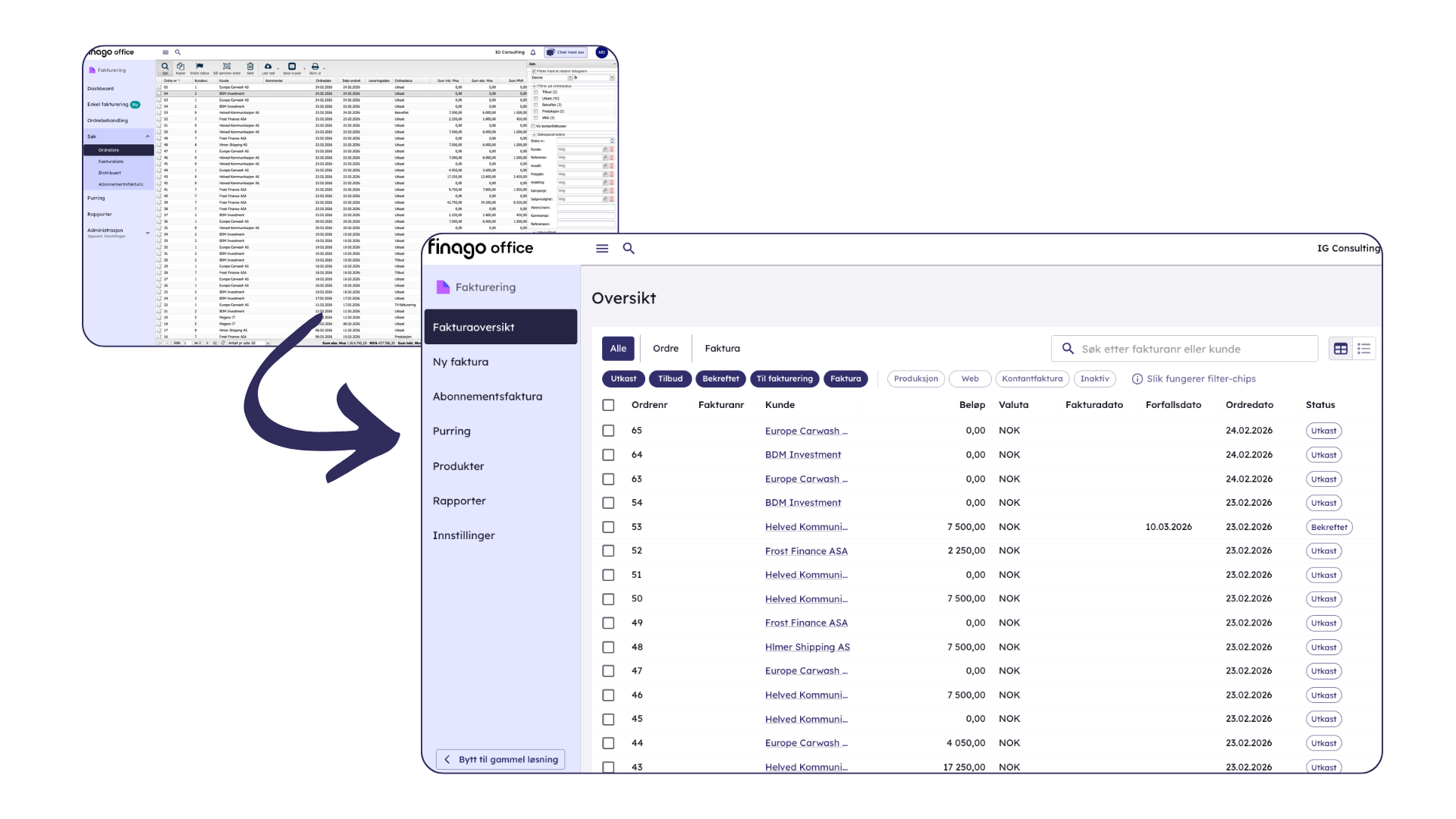Open the Last ned dropdown arrow in old toolbar
The width and height of the screenshot is (1456, 819).
tap(278, 68)
